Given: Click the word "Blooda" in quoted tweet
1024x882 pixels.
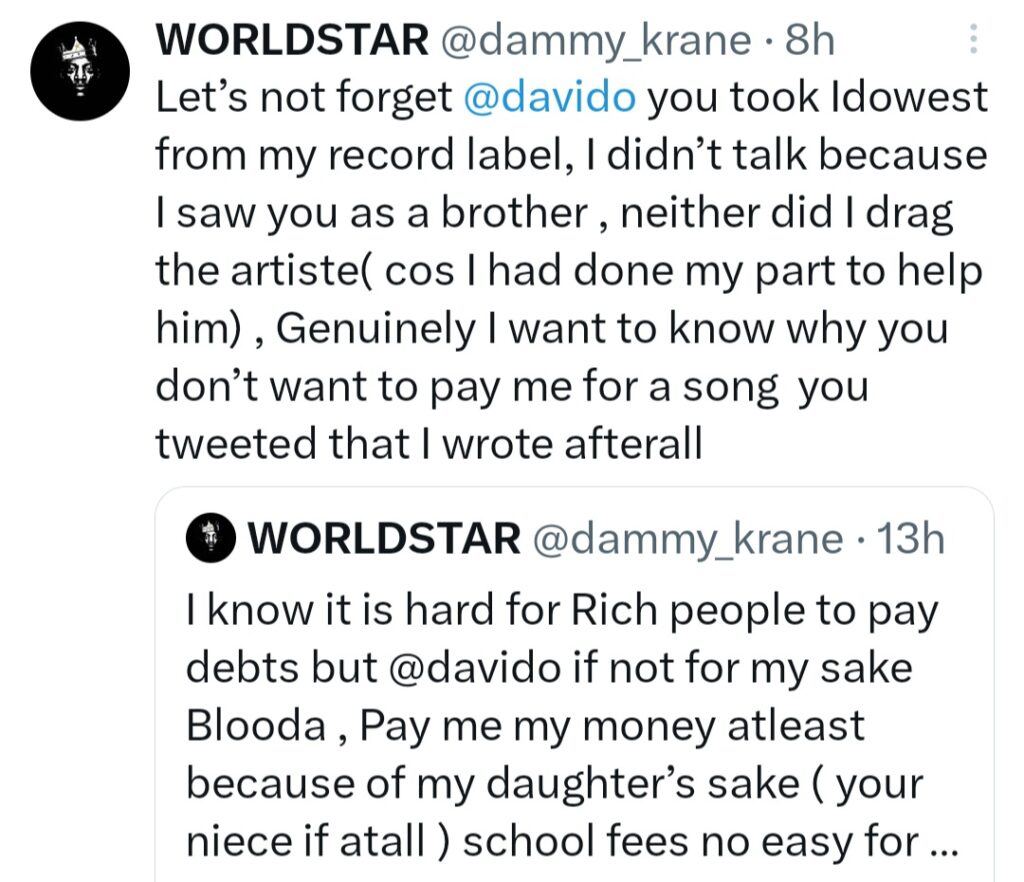Looking at the screenshot, I should pos(254,726).
